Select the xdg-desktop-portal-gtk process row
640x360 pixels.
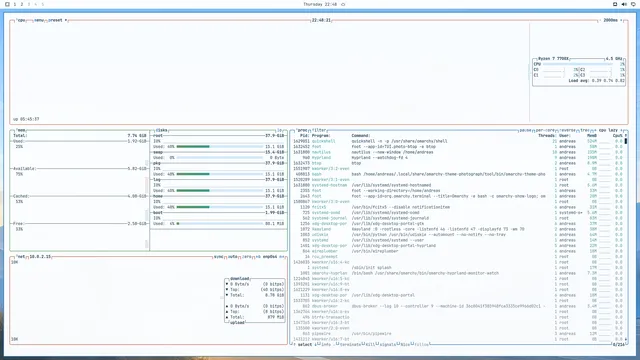point(458,224)
